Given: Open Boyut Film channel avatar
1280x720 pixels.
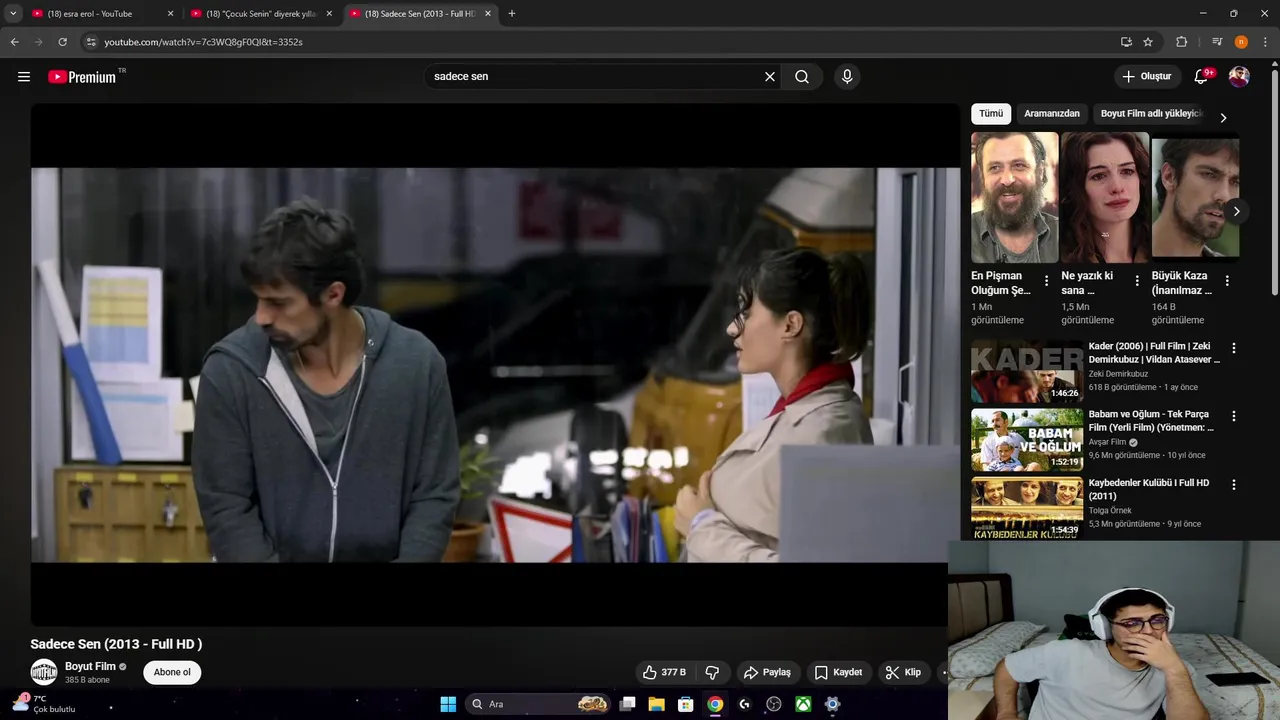Looking at the screenshot, I should [44, 672].
